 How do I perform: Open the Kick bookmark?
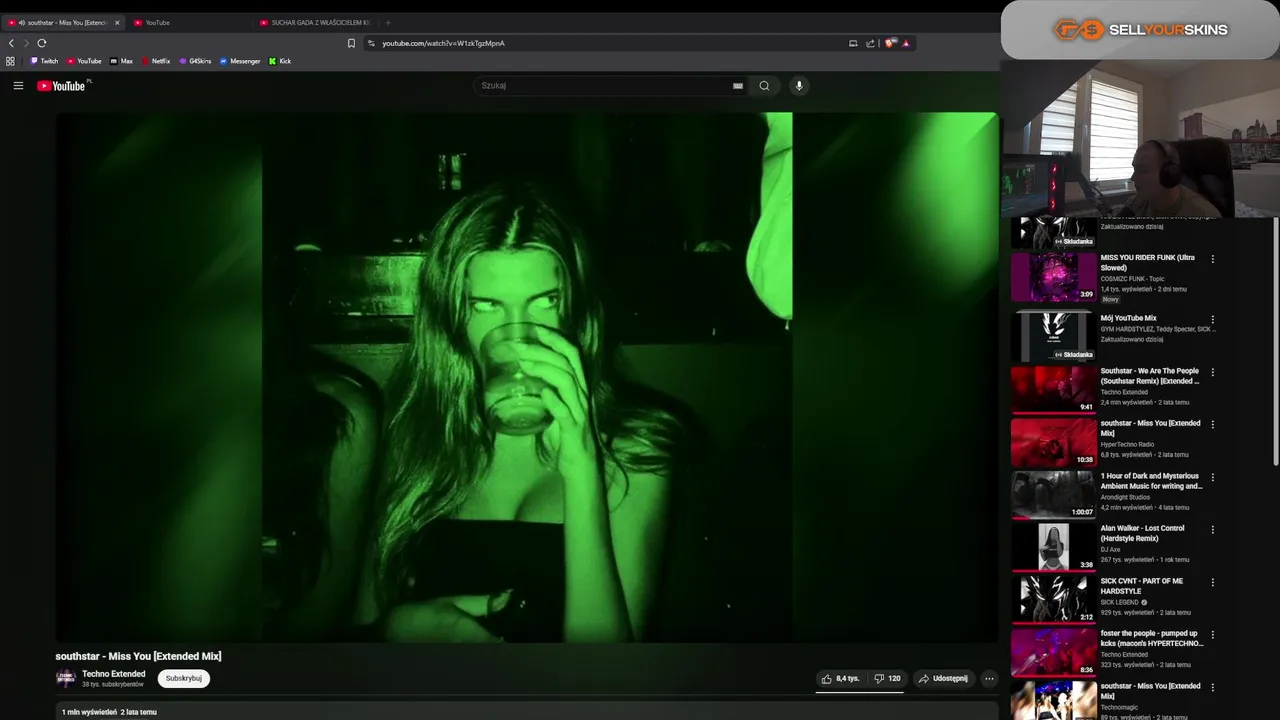coord(280,61)
